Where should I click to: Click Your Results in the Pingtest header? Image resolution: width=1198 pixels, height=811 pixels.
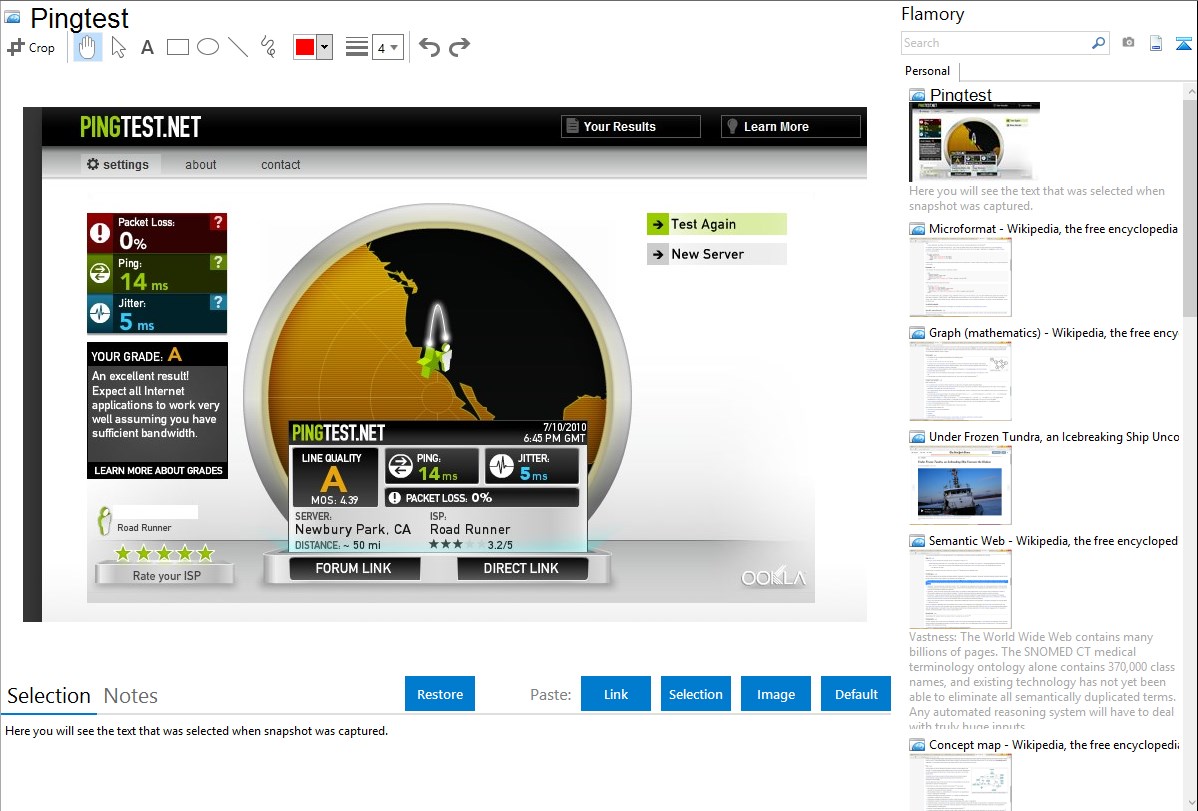point(631,126)
